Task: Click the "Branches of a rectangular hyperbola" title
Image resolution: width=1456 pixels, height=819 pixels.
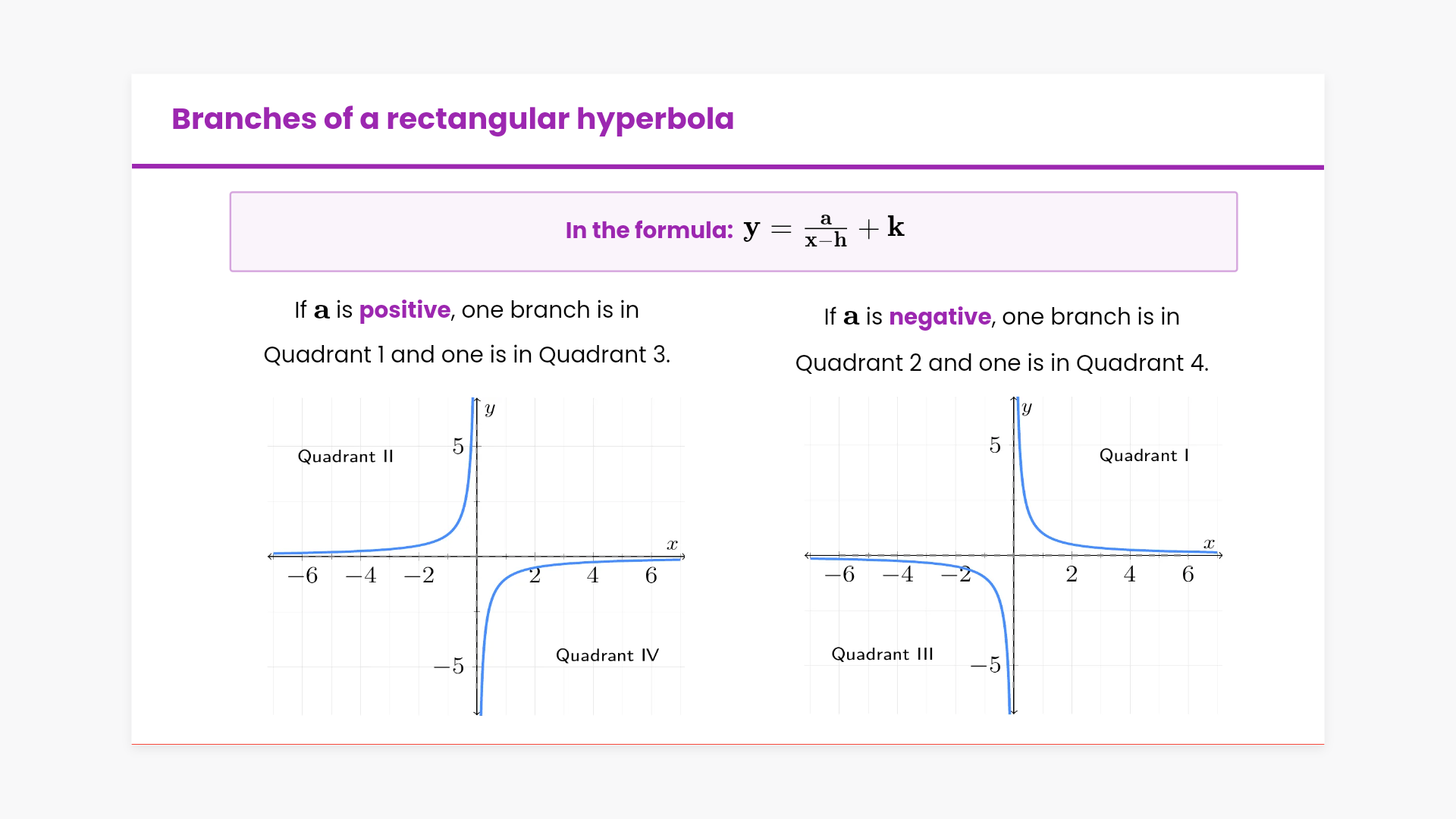Action: tap(453, 119)
